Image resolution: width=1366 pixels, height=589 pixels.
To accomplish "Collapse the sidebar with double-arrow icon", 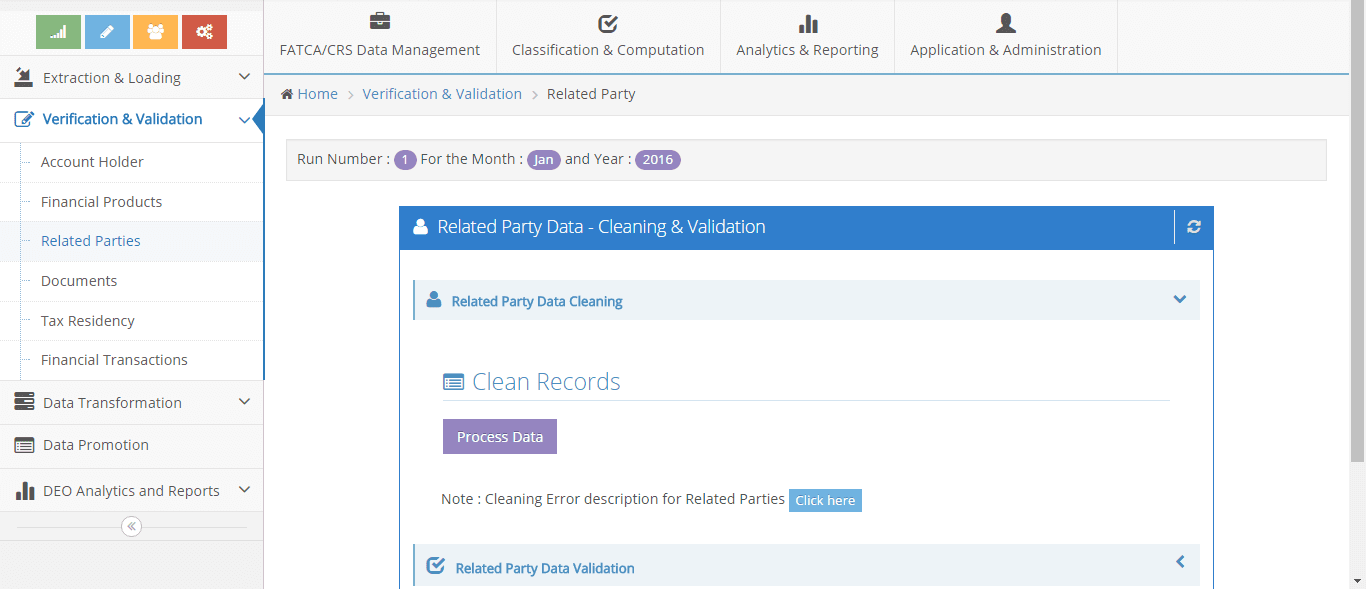I will coord(131,526).
